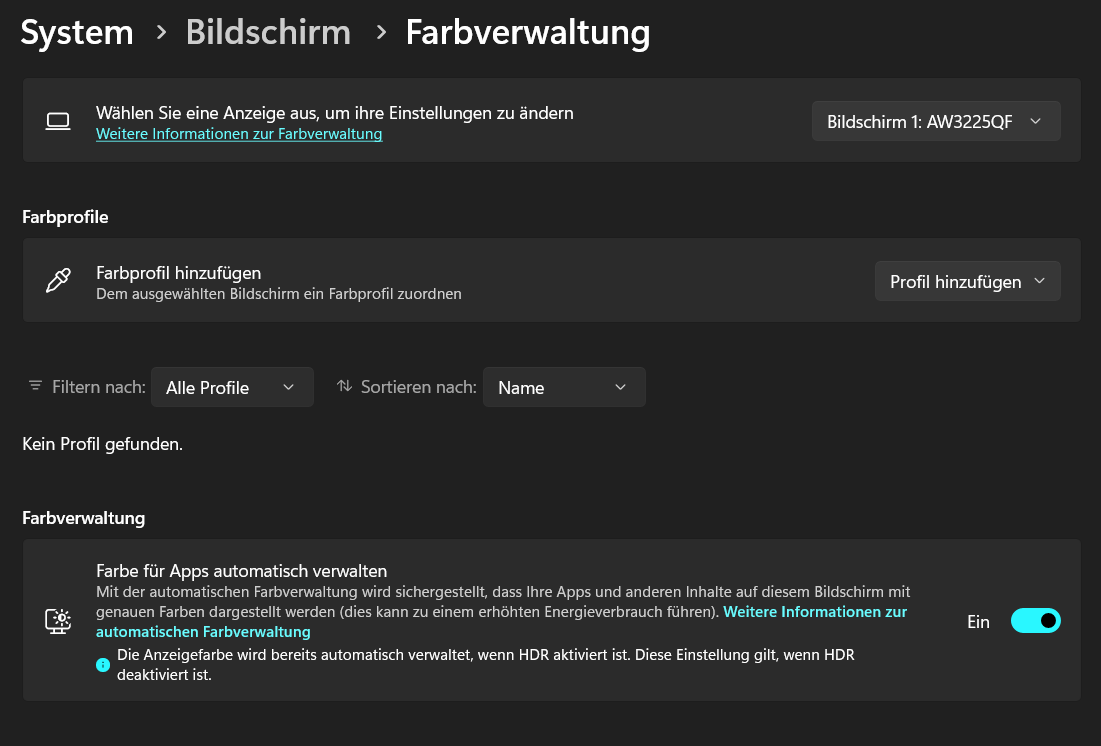
Task: Click the Farbprofil hinzufügen label
Action: click(x=178, y=273)
